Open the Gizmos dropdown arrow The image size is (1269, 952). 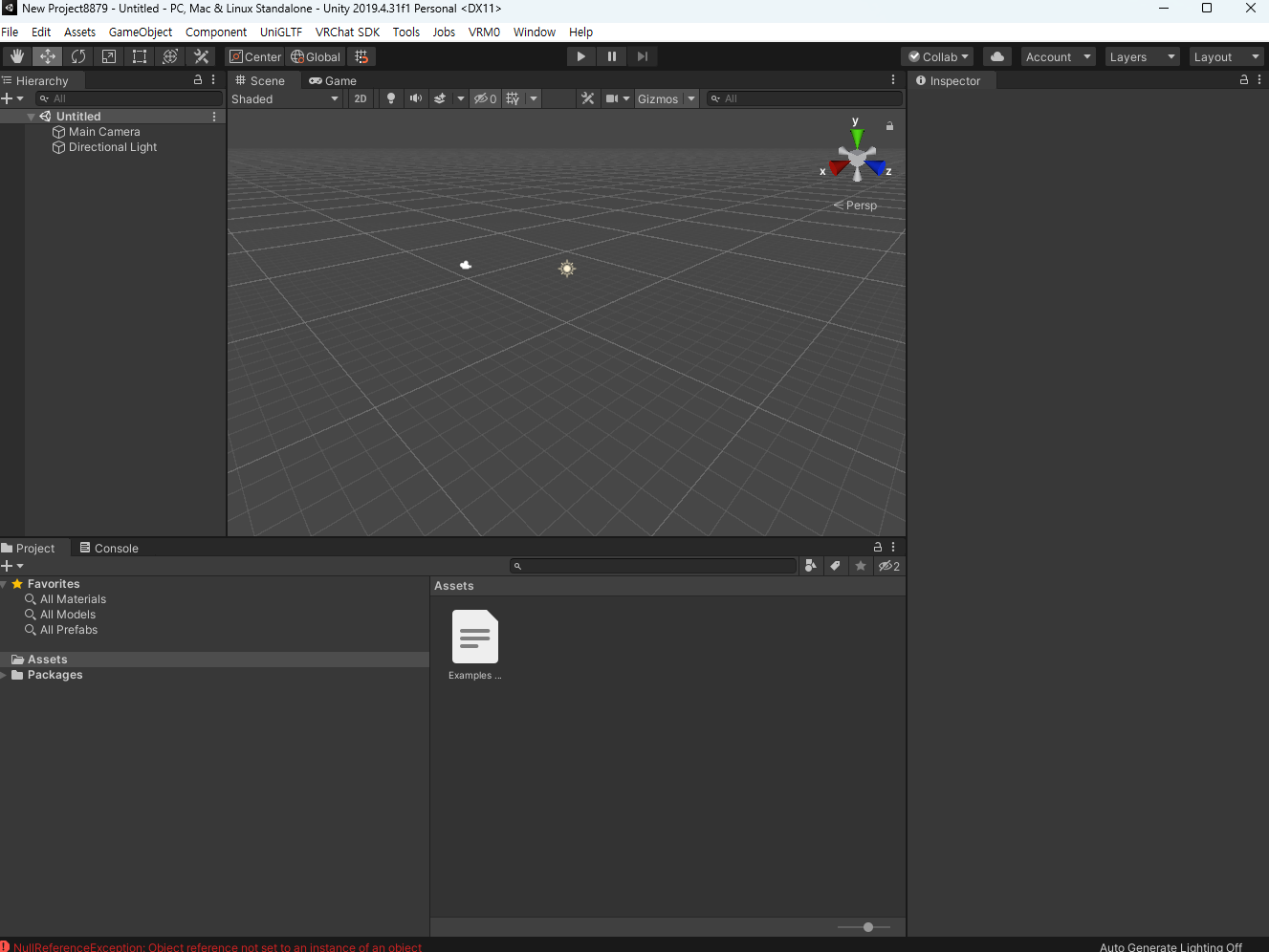(x=691, y=98)
